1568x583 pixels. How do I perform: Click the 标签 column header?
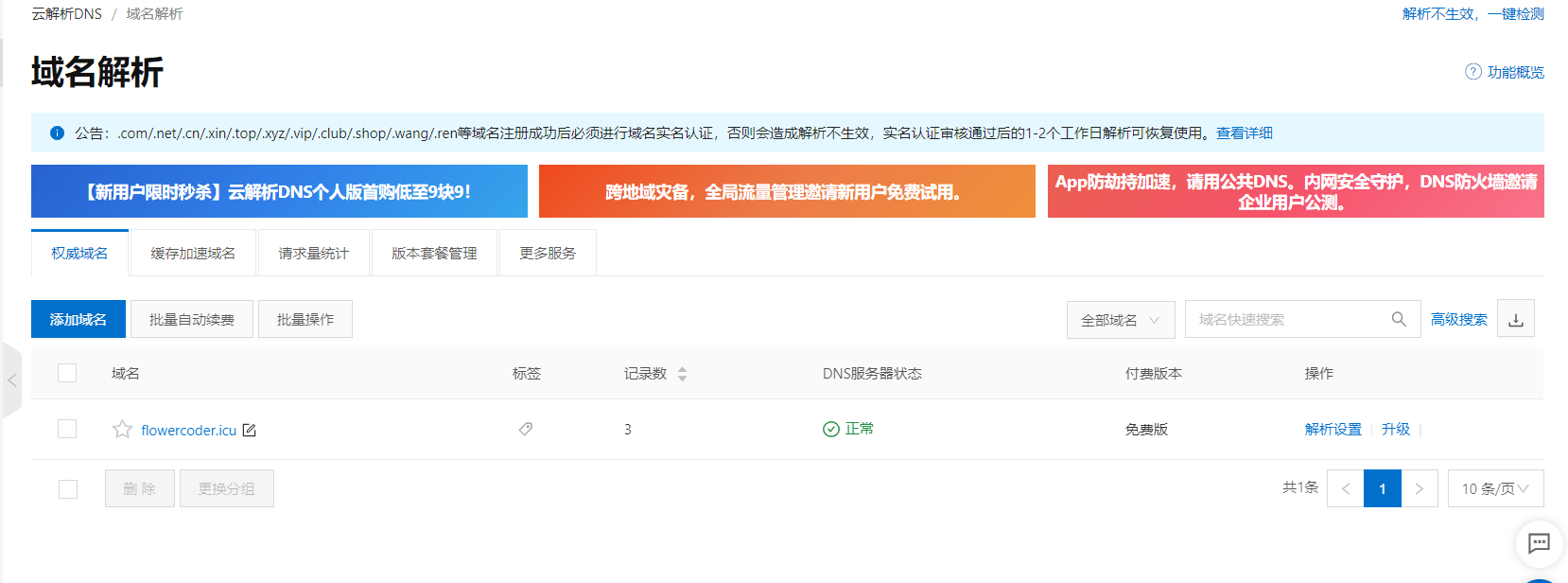pos(527,373)
